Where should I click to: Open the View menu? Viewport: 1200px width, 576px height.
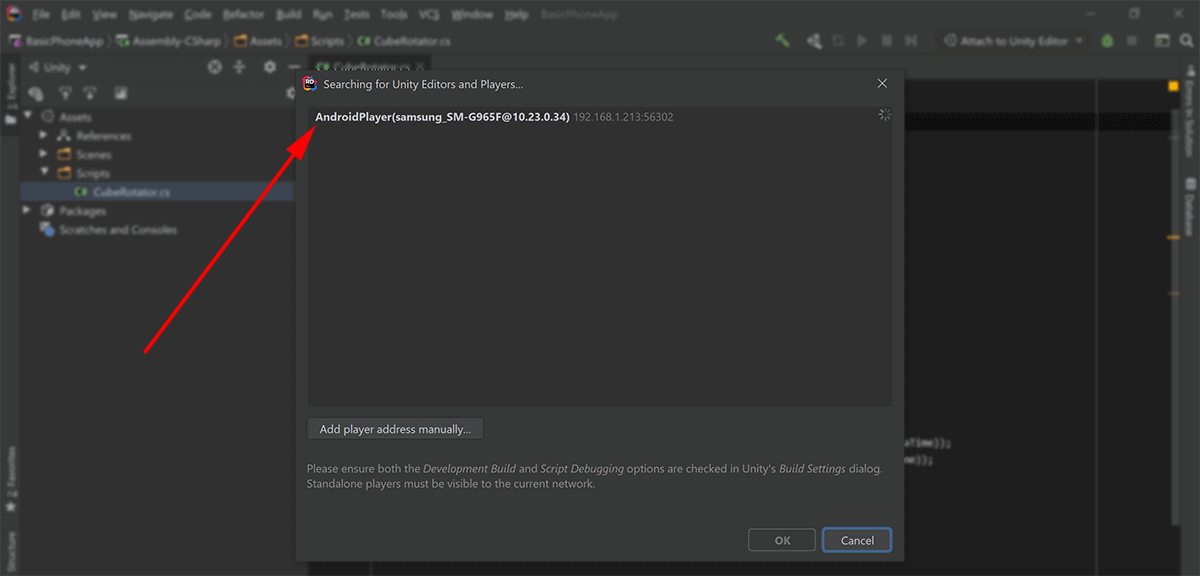coord(103,15)
